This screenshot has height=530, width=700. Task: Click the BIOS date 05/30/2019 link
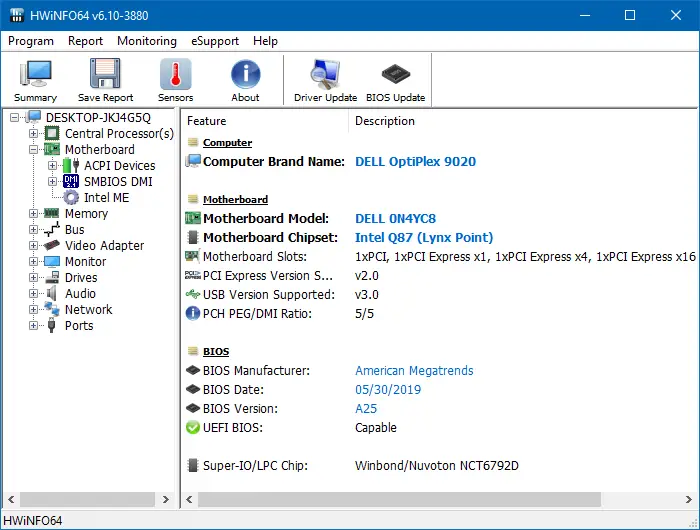388,390
